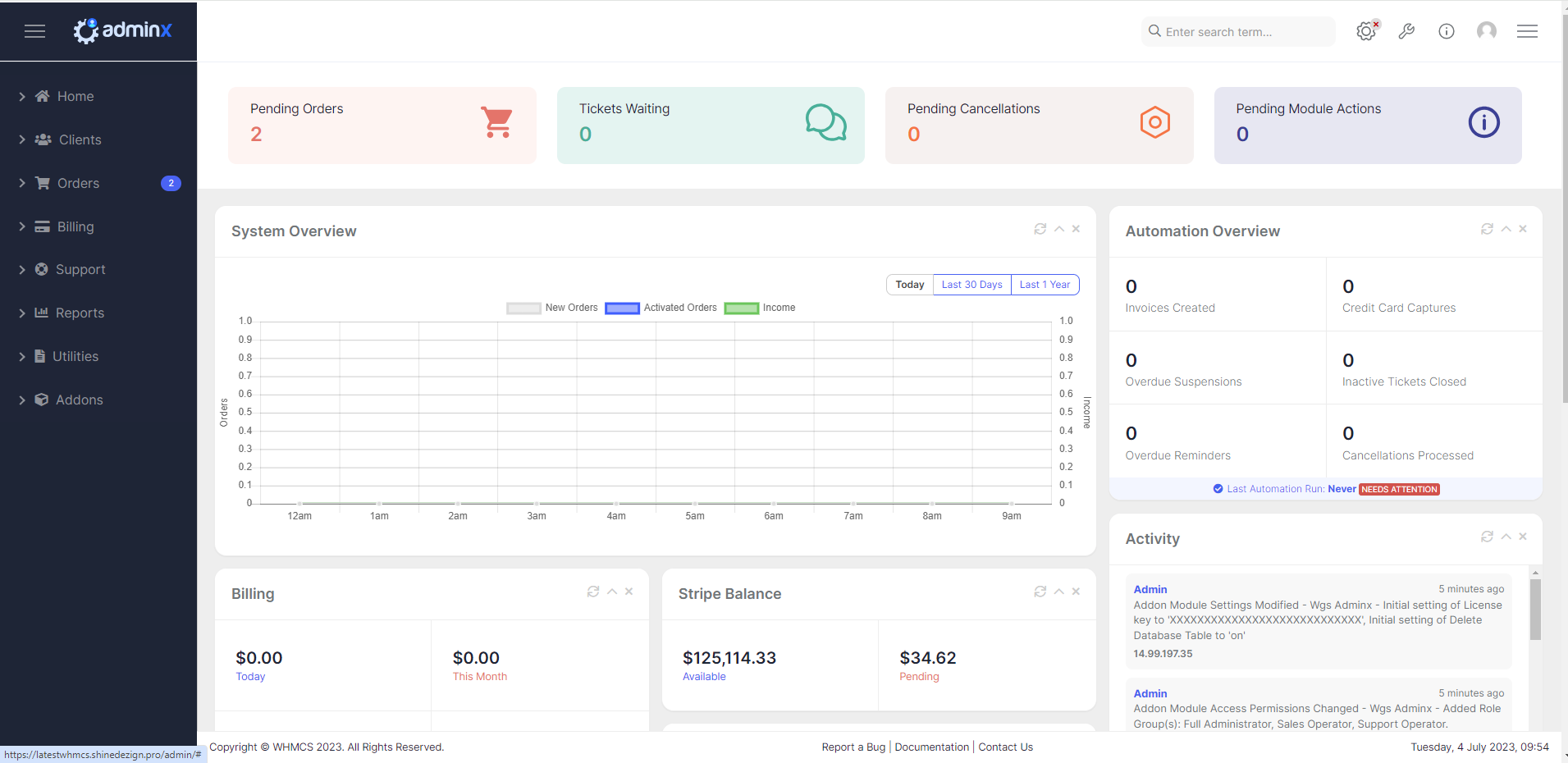1568x763 pixels.
Task: Close the Automation Overview widget
Action: pyautogui.click(x=1523, y=229)
